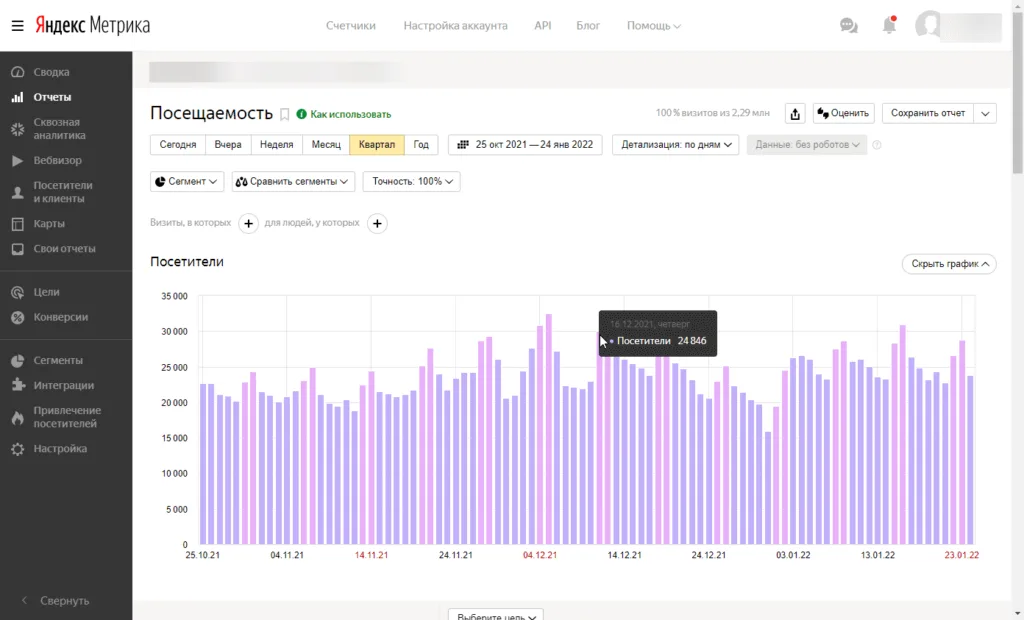Viewport: 1024px width, 620px height.
Task: Expand the Сохранить отчет arrow menu
Action: [985, 114]
